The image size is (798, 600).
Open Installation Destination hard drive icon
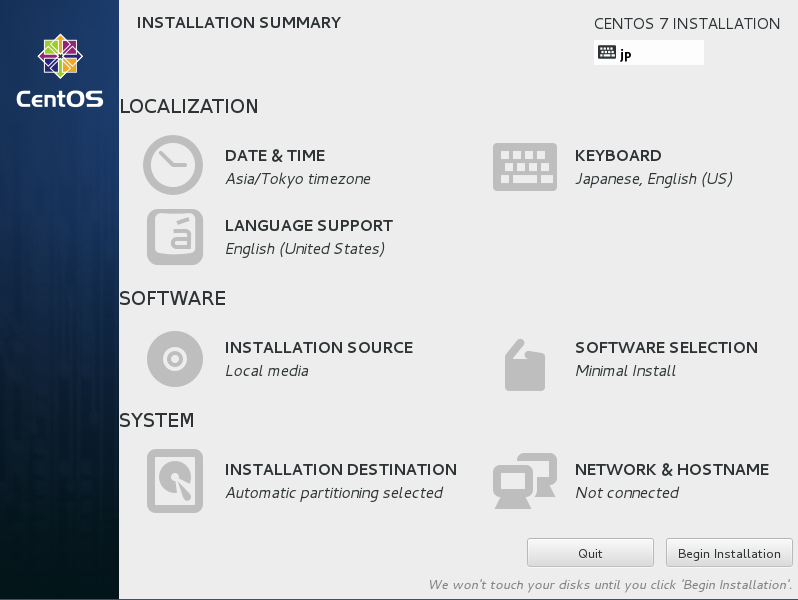175,480
